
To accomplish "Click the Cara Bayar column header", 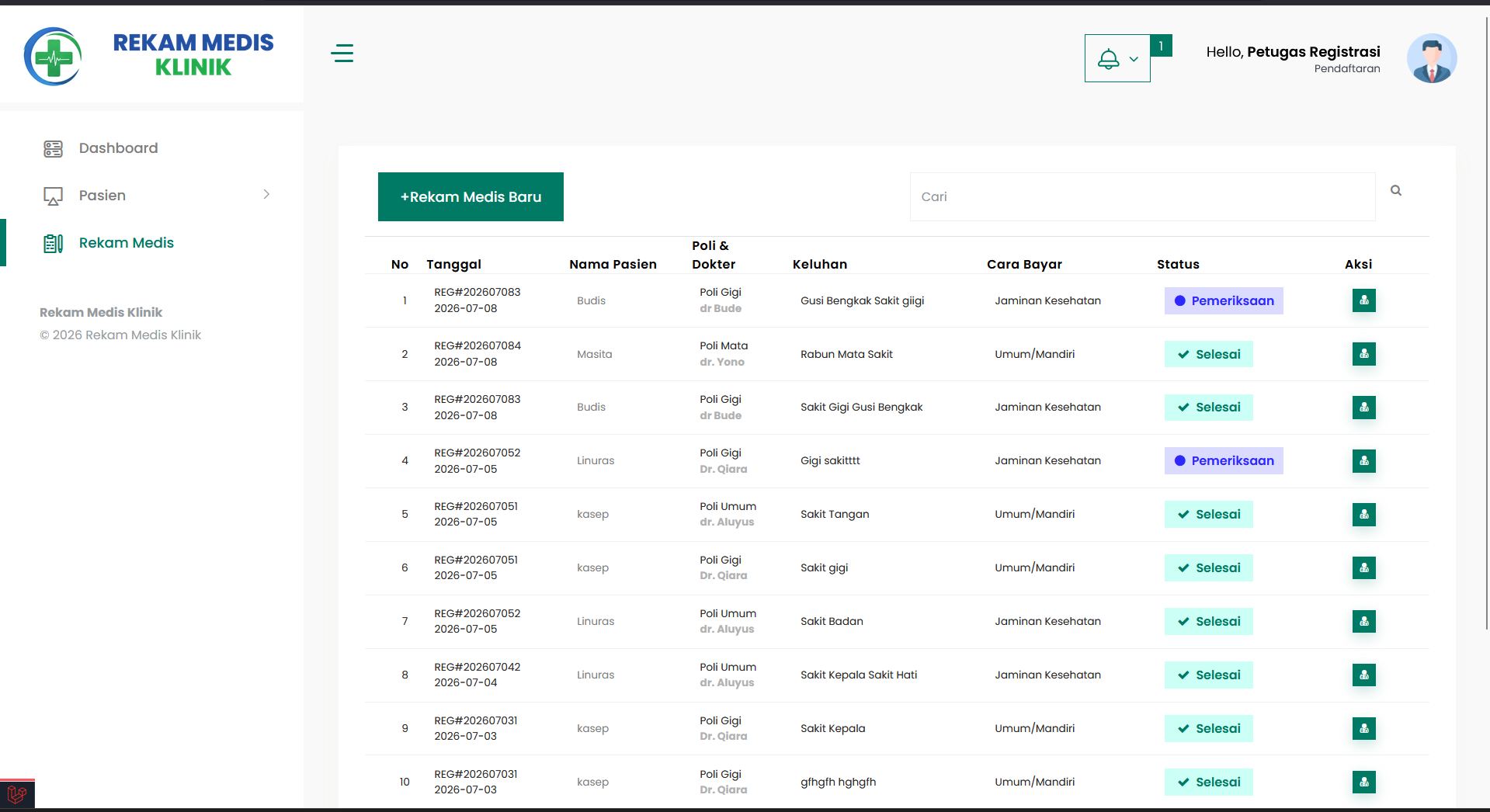I will coord(1024,265).
